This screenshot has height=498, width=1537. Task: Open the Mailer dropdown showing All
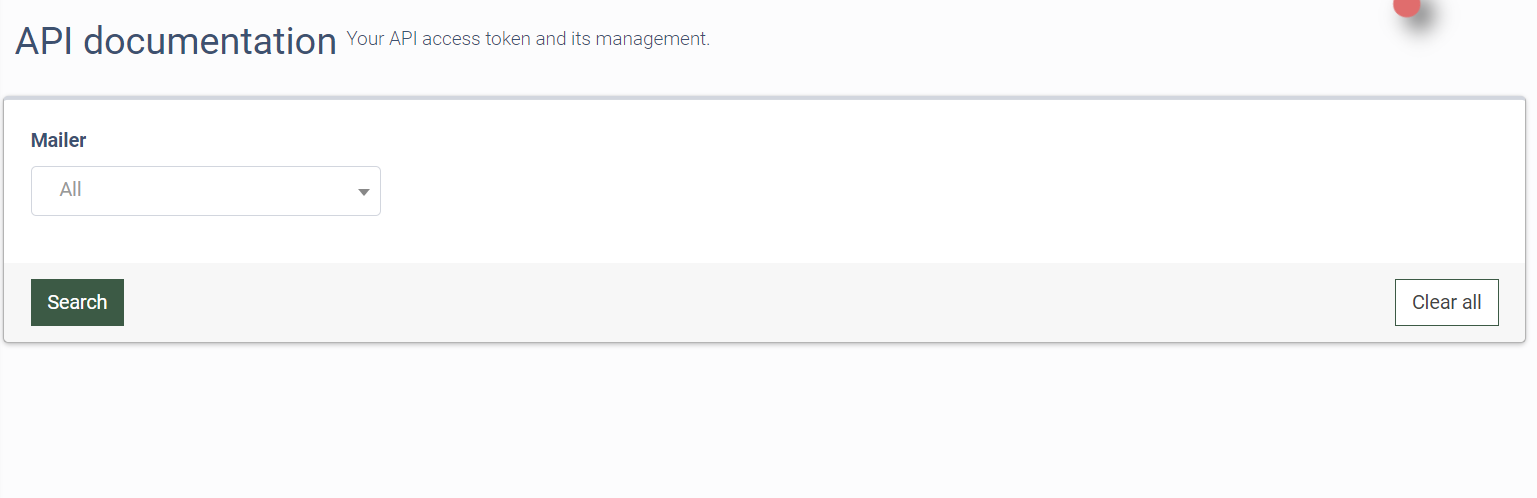(x=206, y=191)
